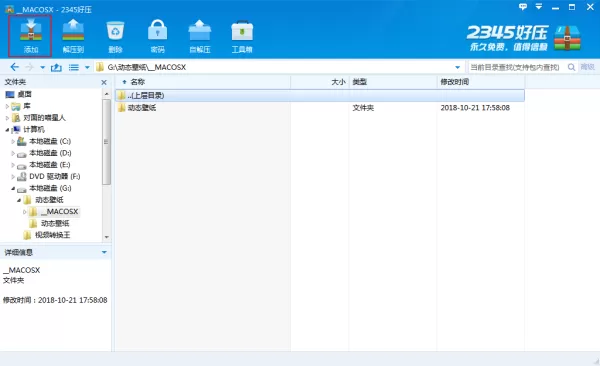
Task: Expand the _MACOSX tree node
Action: click(x=24, y=212)
